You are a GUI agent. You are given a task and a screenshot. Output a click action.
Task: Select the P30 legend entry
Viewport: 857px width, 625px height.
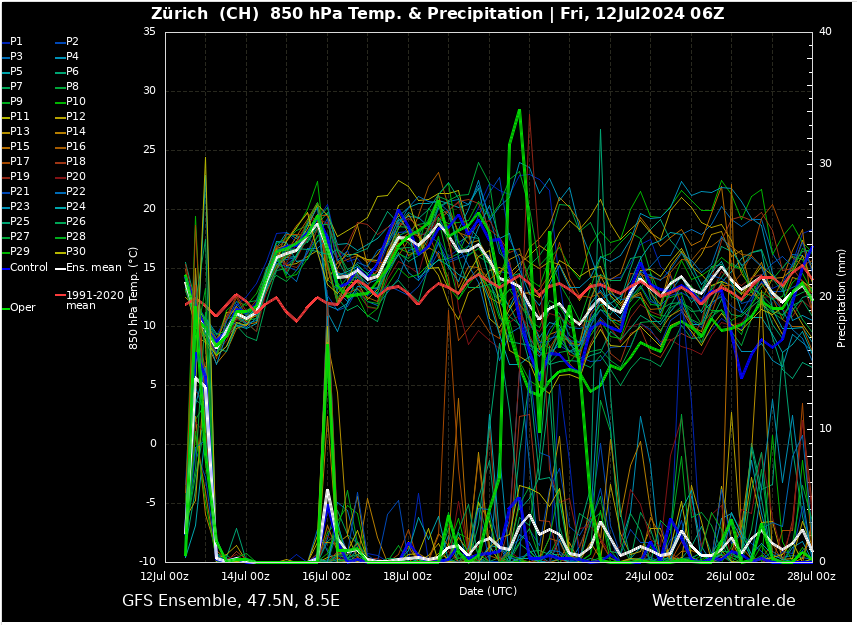click(75, 252)
